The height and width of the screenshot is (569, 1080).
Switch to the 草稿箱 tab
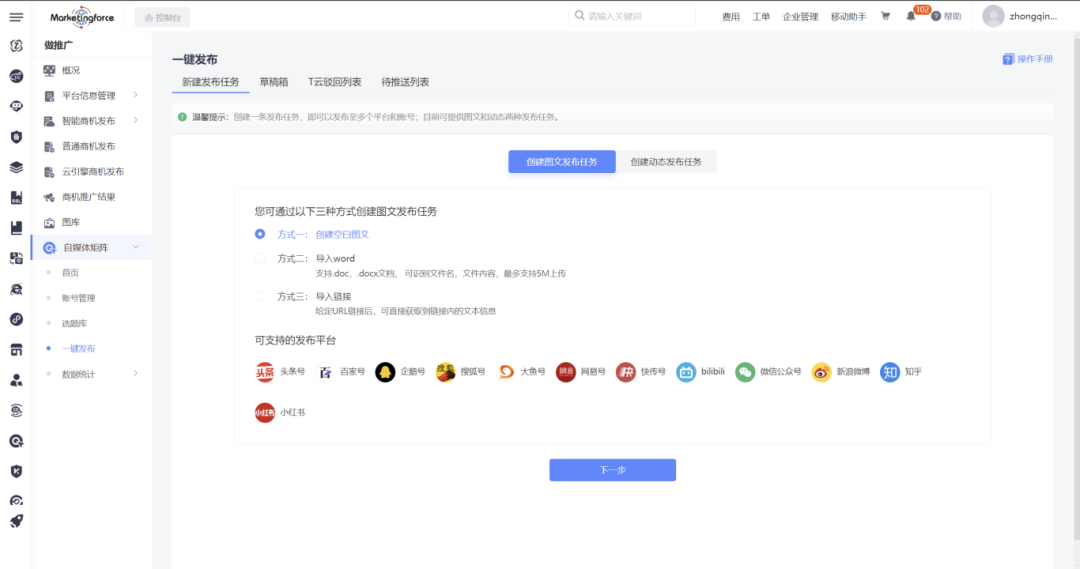pos(273,82)
